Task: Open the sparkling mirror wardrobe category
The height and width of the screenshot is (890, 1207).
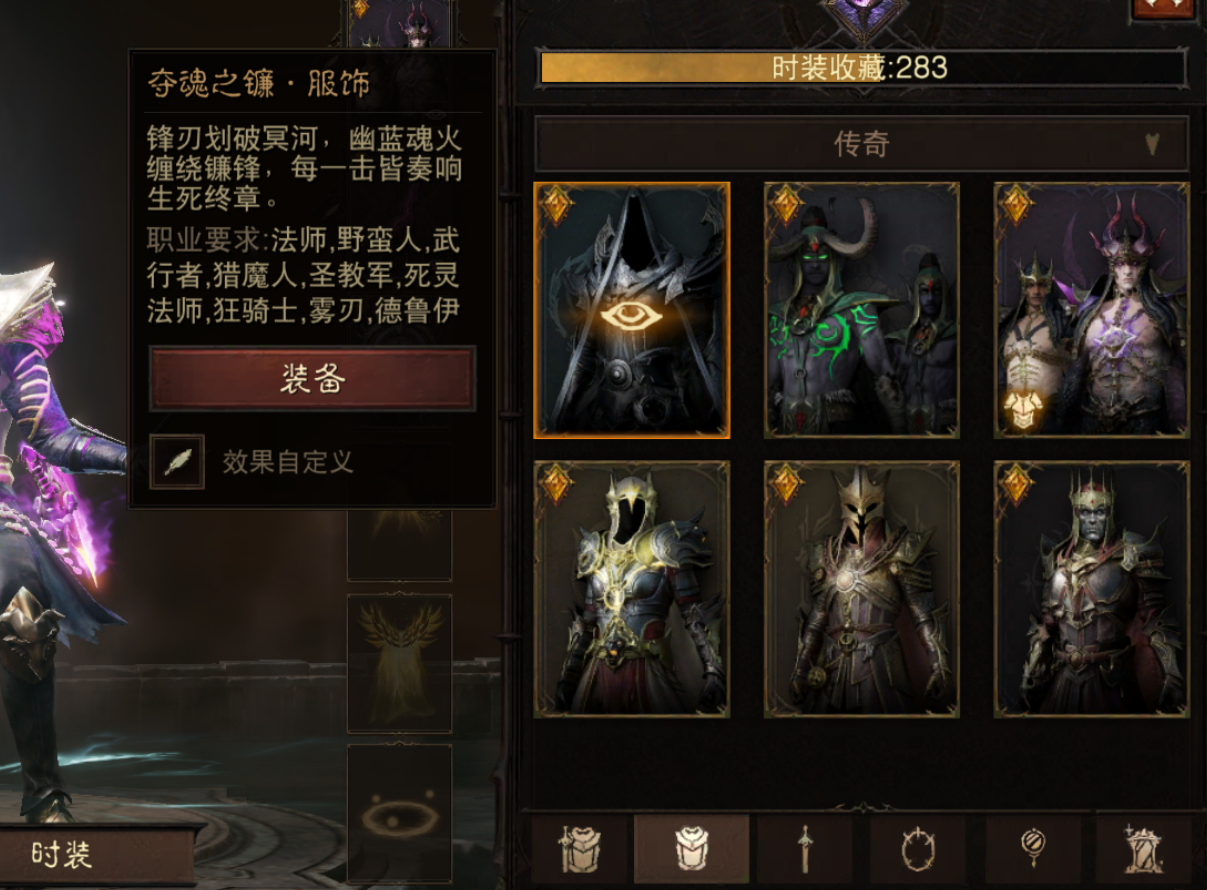Action: [1144, 850]
